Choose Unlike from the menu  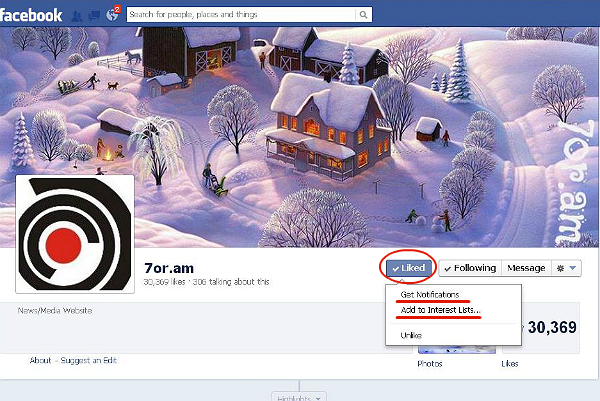(411, 336)
